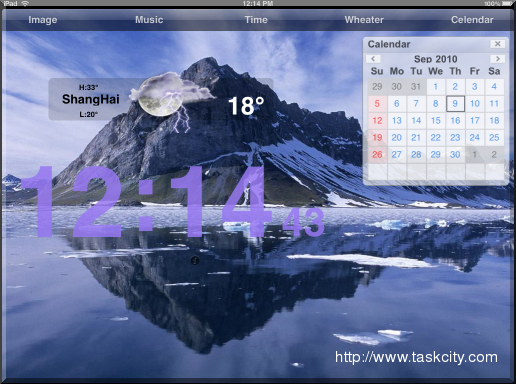Open the Celendar menu
Screen dimensions: 516x384
[472, 20]
